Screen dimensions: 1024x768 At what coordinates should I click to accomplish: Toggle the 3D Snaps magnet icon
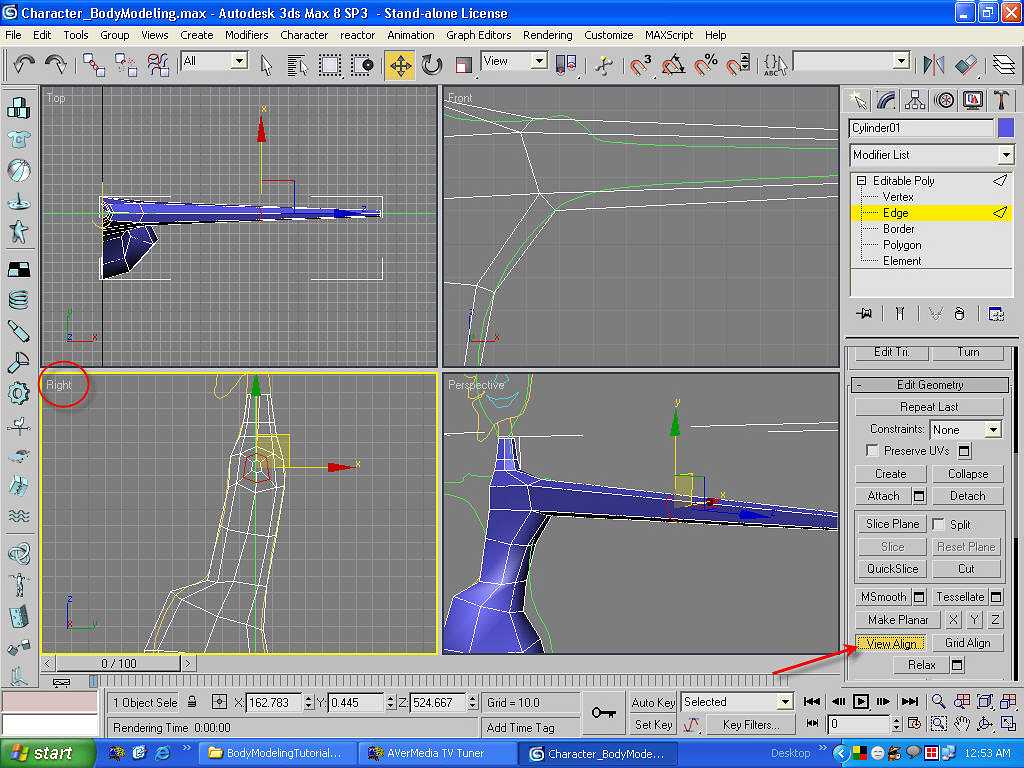point(640,65)
